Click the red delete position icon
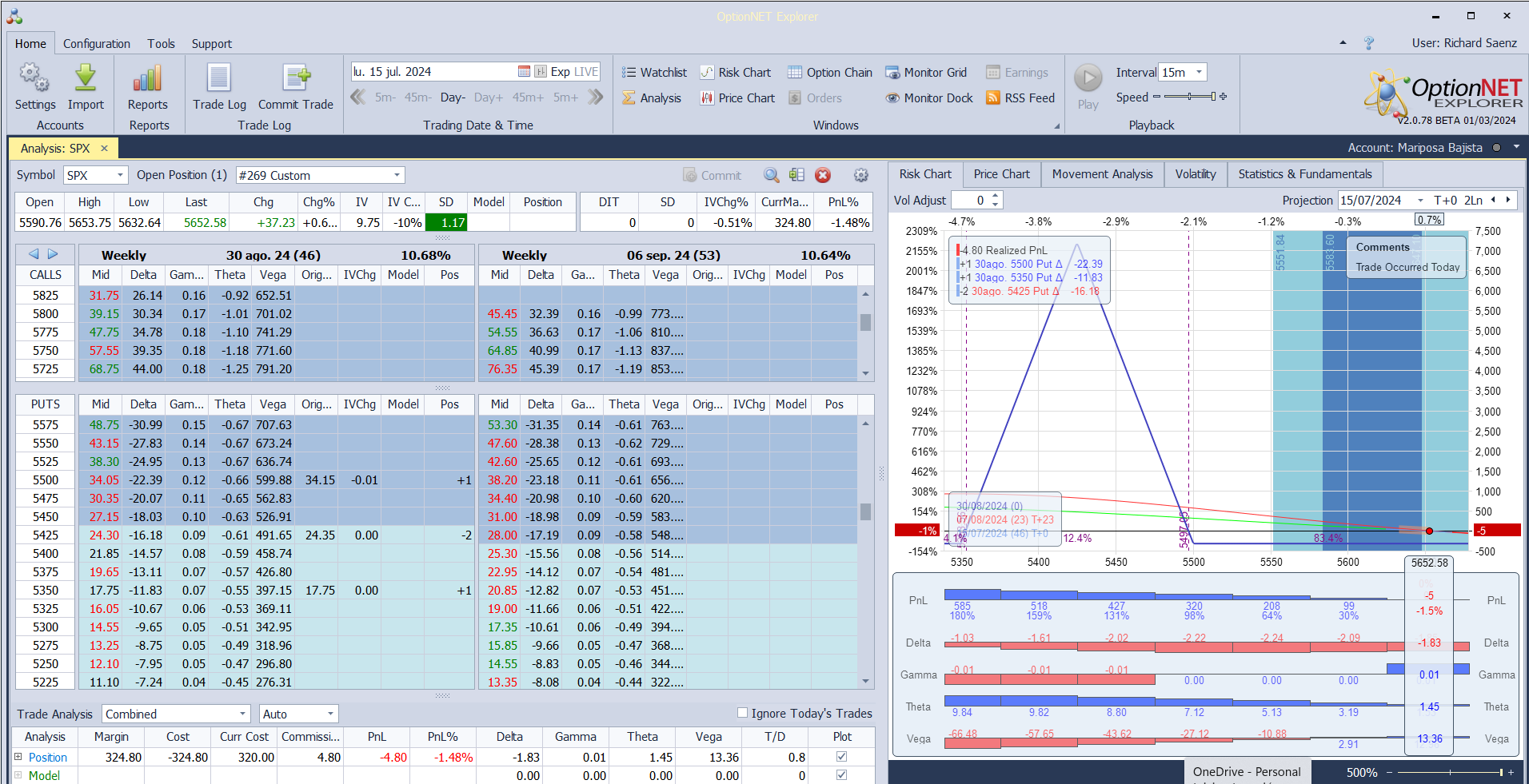The image size is (1529, 784). pos(822,175)
